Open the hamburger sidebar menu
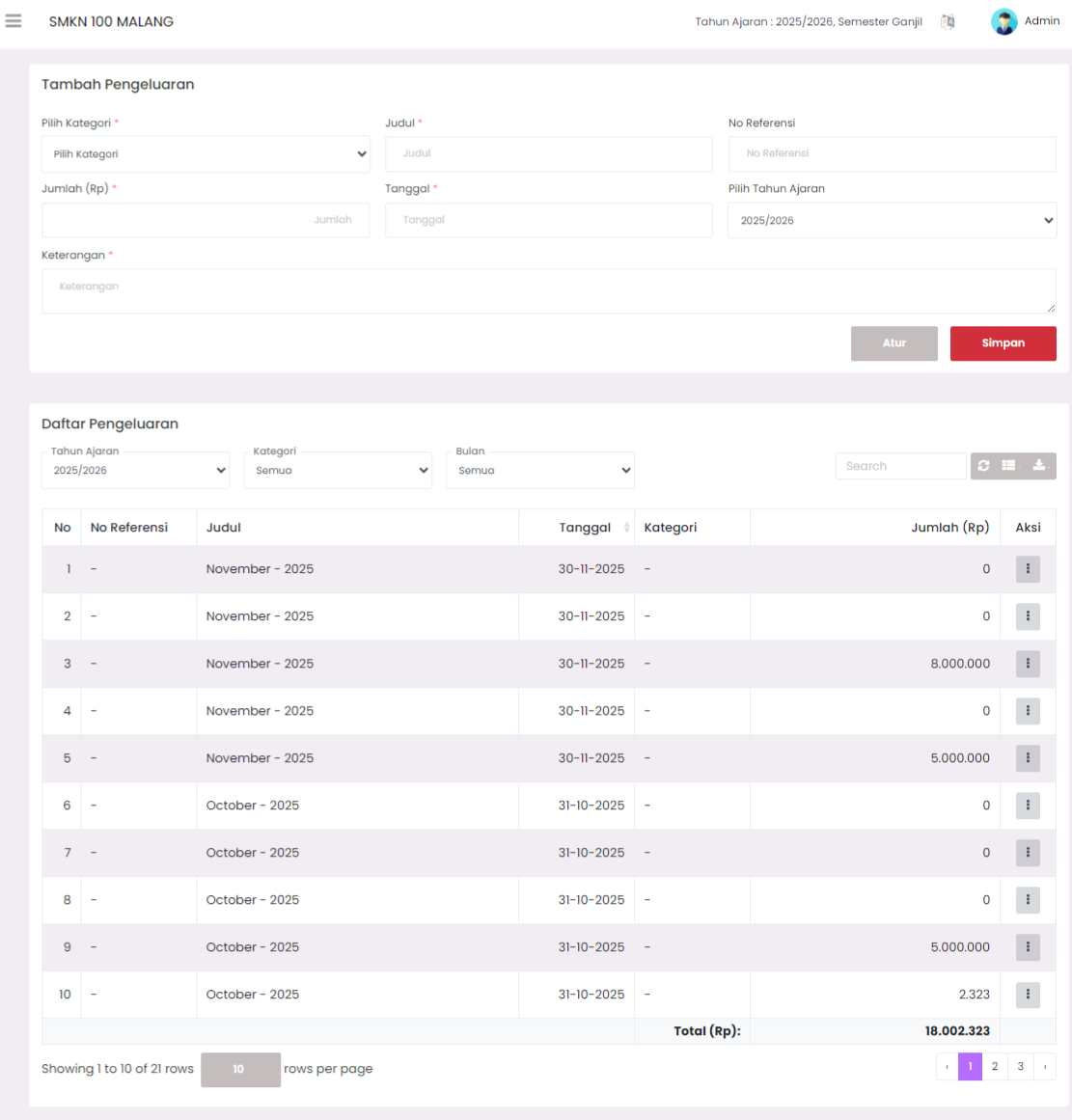 [14, 21]
